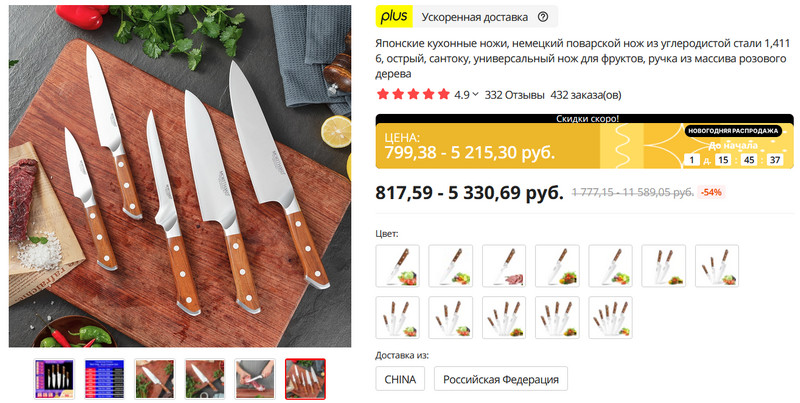Select Российская Федерация shipping origin
Viewport: 800px width, 403px height.
coord(501,379)
